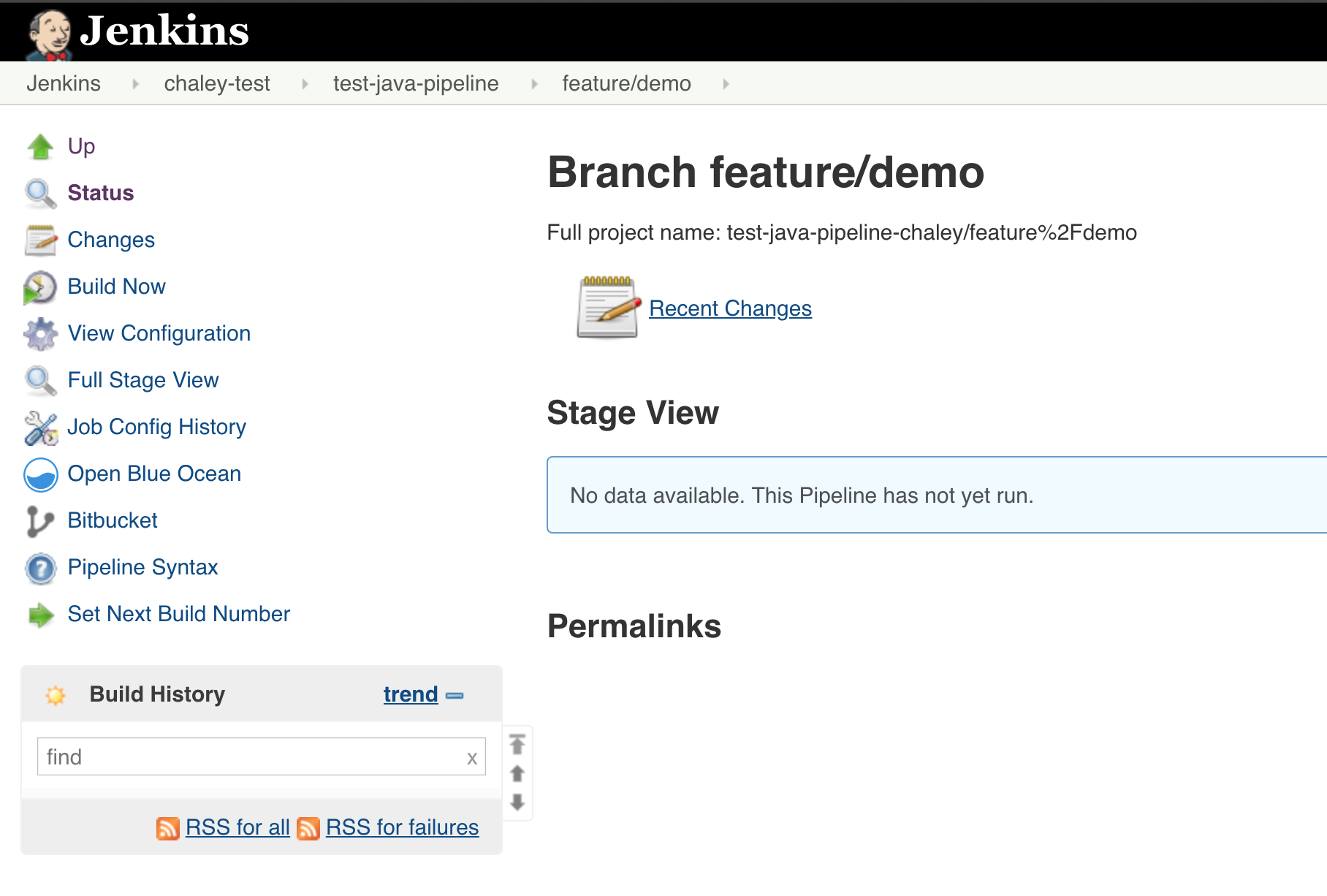This screenshot has height=896, width=1327.
Task: Jump to top of build history
Action: click(517, 744)
